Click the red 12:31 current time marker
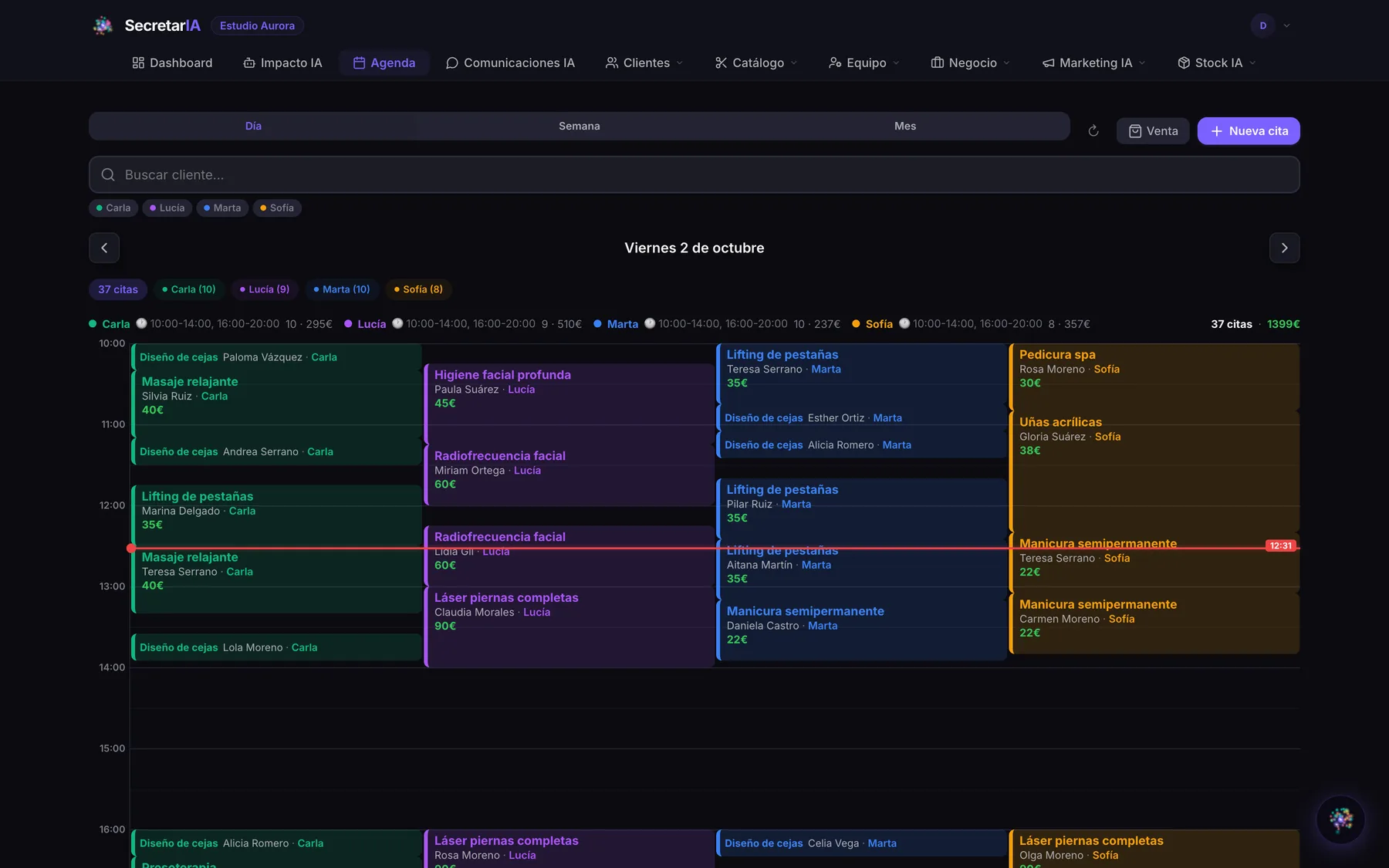The image size is (1389, 868). pyautogui.click(x=1280, y=545)
